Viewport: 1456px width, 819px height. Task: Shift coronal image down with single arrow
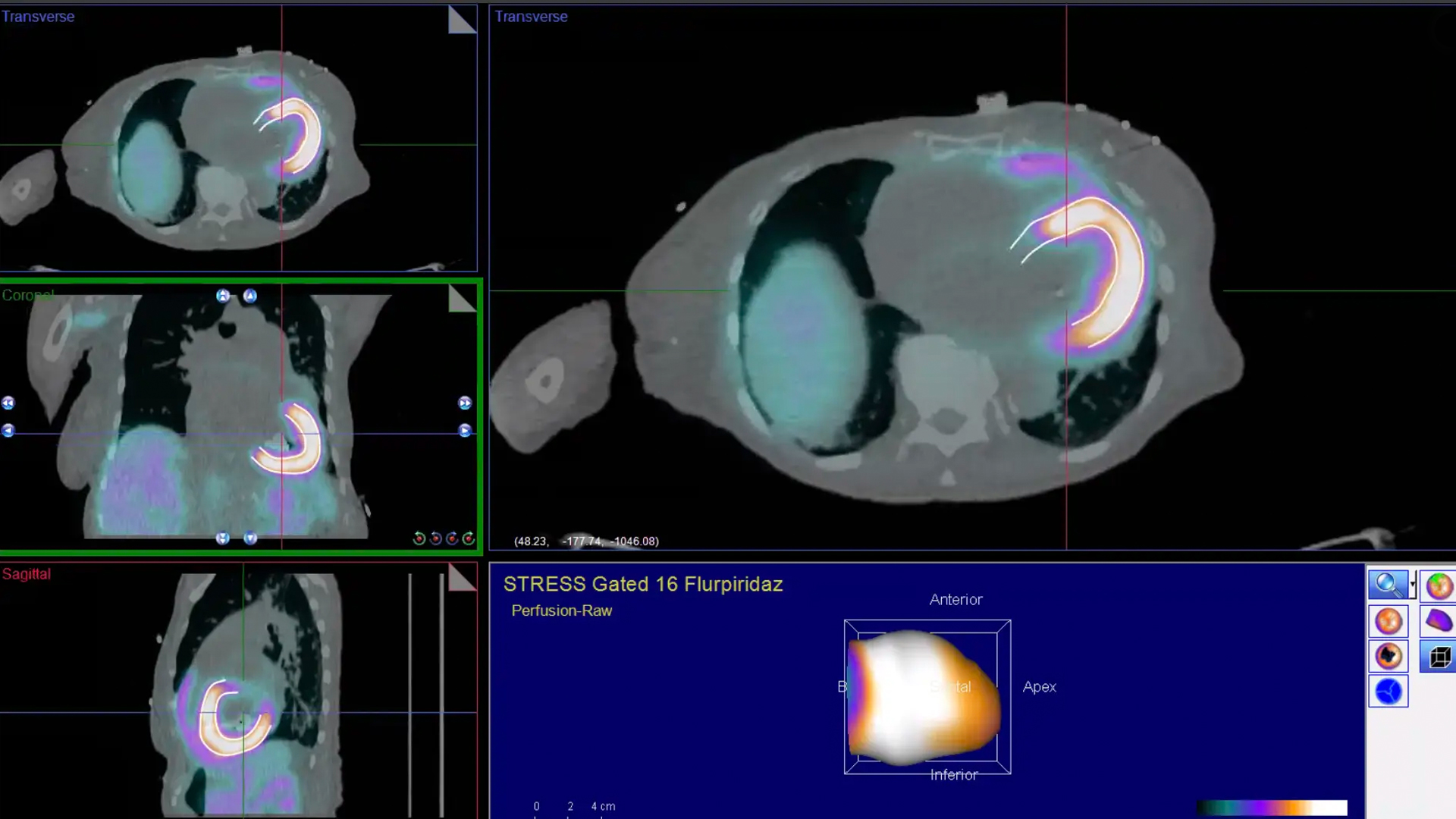250,538
